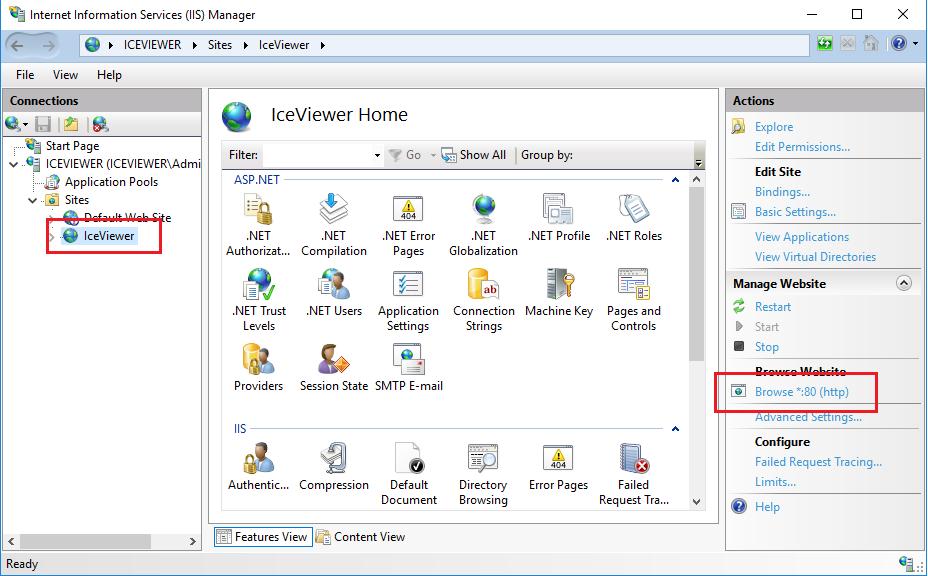Open the help icon dropdown in address bar
Image resolution: width=928 pixels, height=576 pixels.
pos(915,44)
